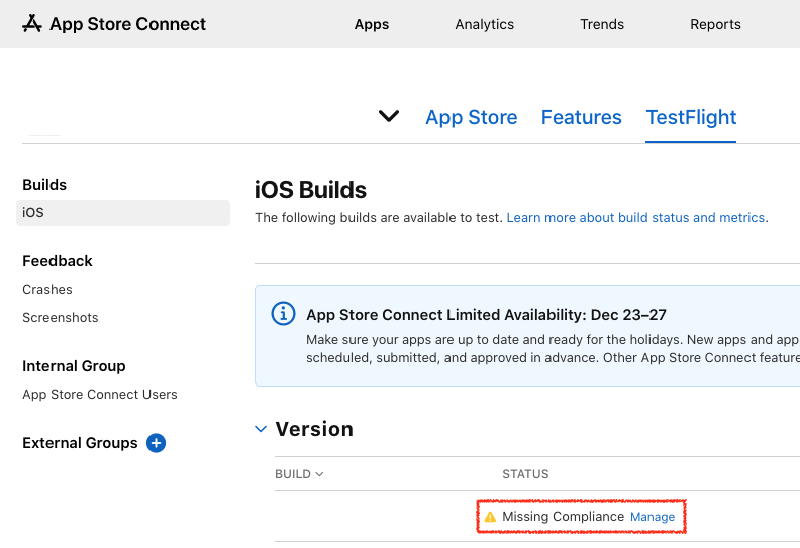Click the info icon in the availability banner
The height and width of the screenshot is (548, 800).
pos(284,314)
